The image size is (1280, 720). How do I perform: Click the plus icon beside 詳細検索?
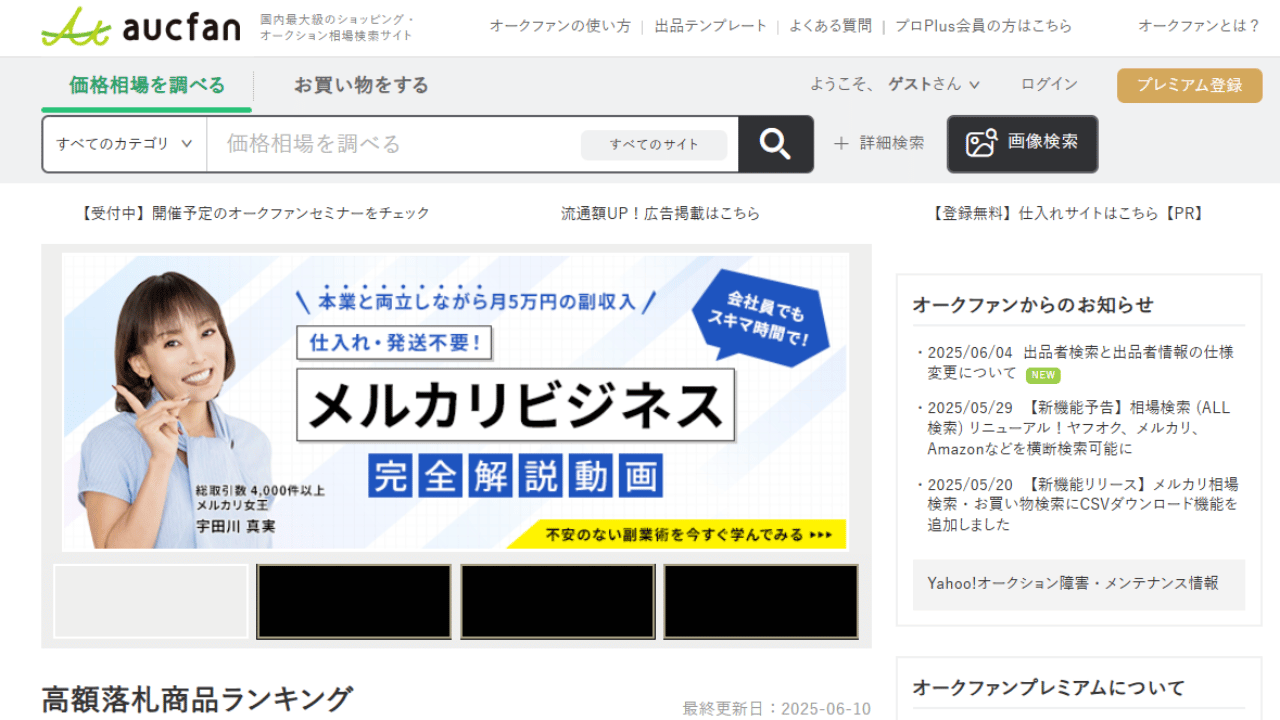click(841, 144)
